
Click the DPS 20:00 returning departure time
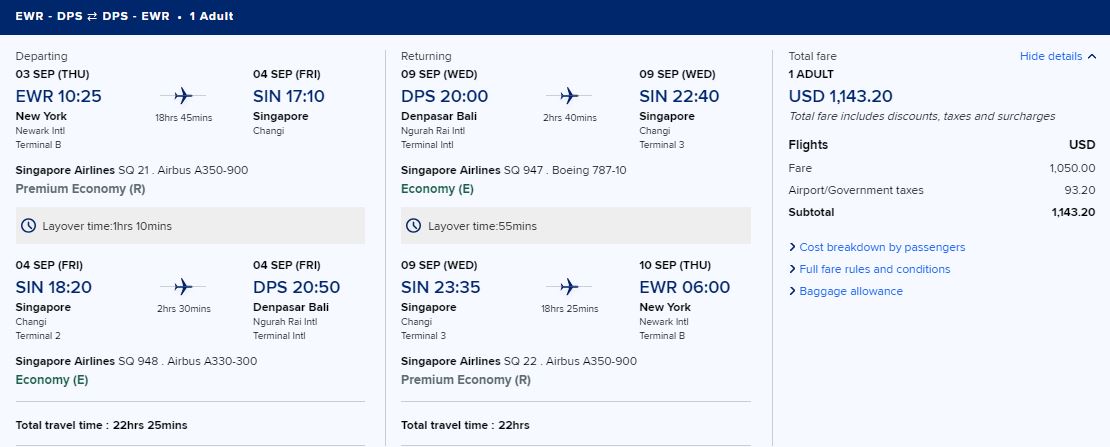click(x=444, y=96)
